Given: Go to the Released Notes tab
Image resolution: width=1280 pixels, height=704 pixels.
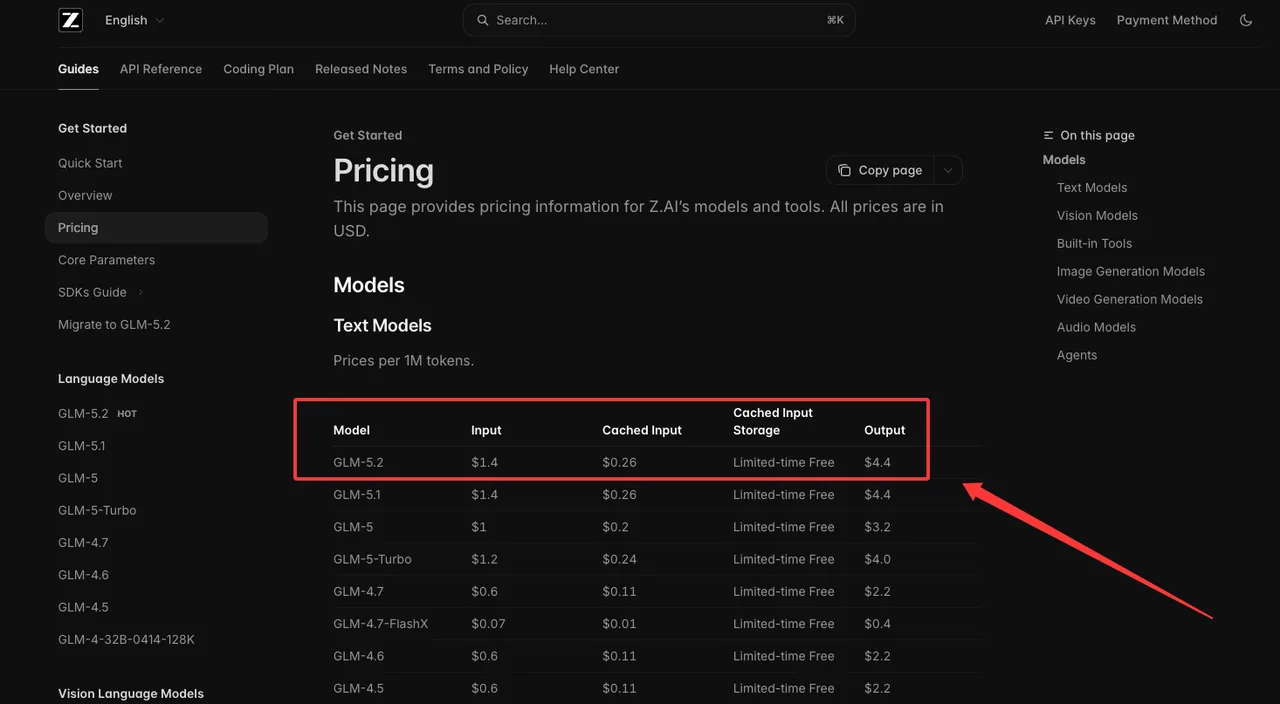Looking at the screenshot, I should [x=361, y=69].
